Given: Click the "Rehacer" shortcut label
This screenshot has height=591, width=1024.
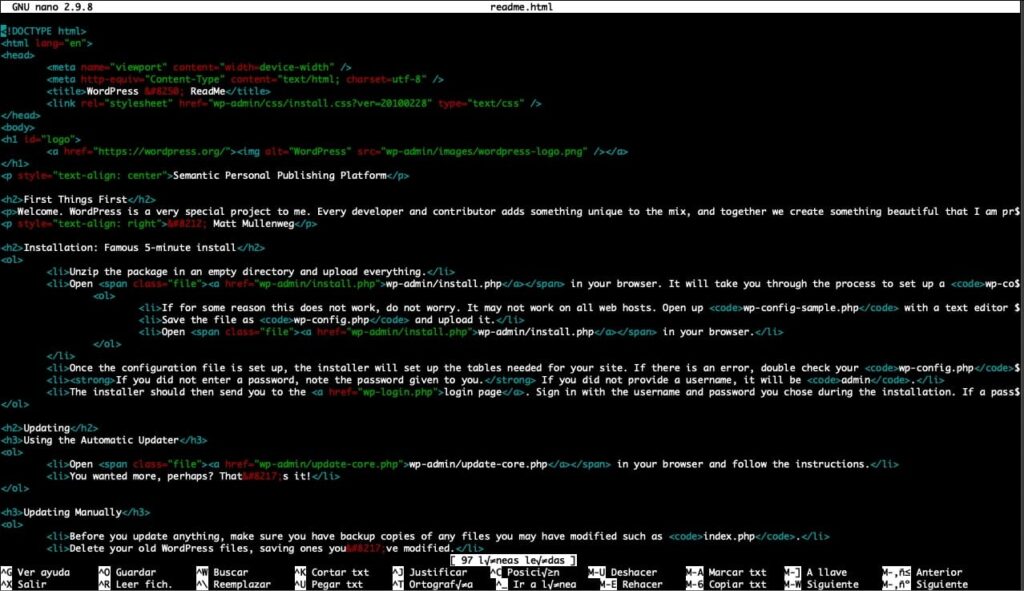Looking at the screenshot, I should 642,584.
